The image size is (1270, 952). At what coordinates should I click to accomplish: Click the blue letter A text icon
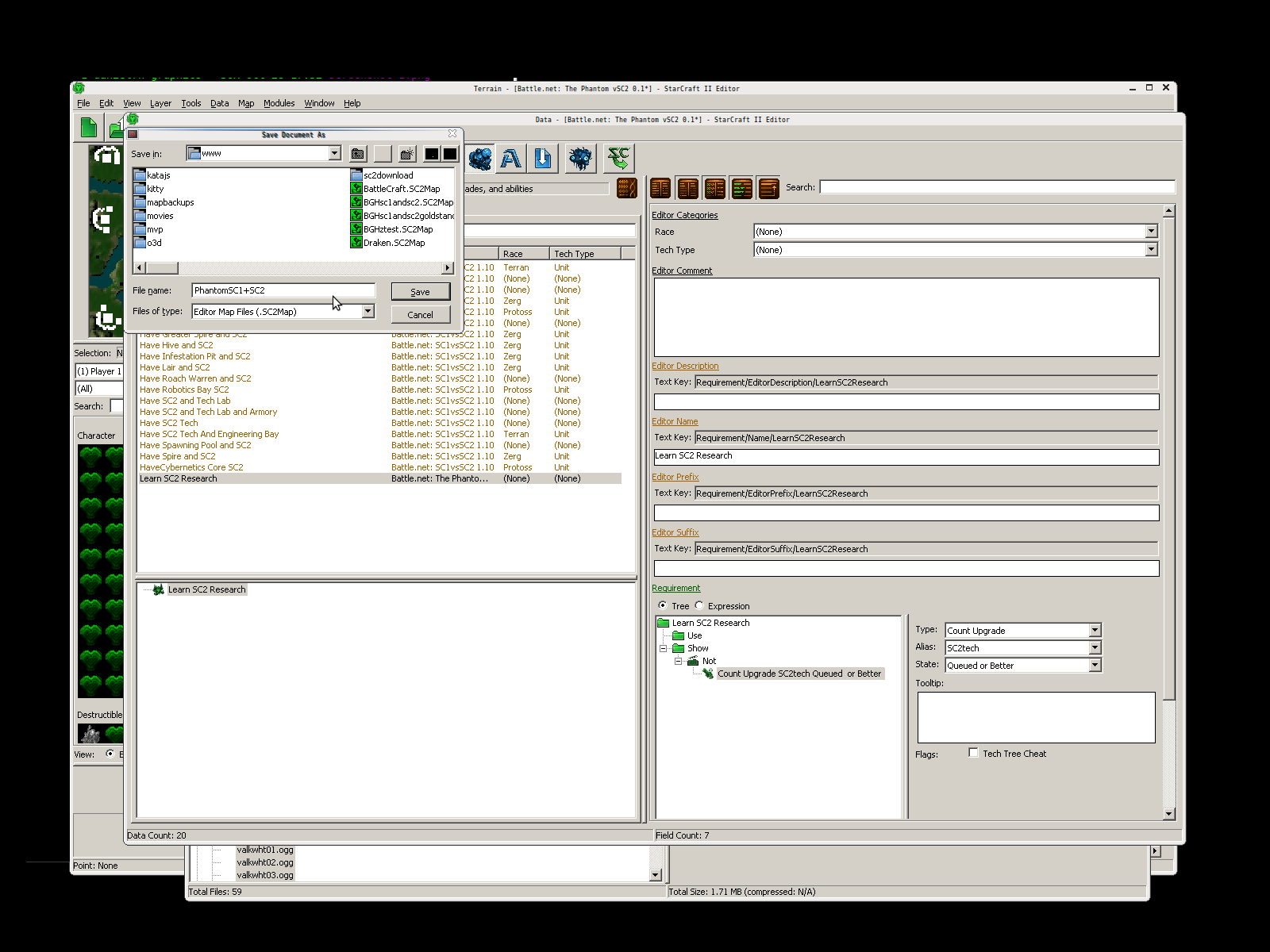tap(511, 159)
